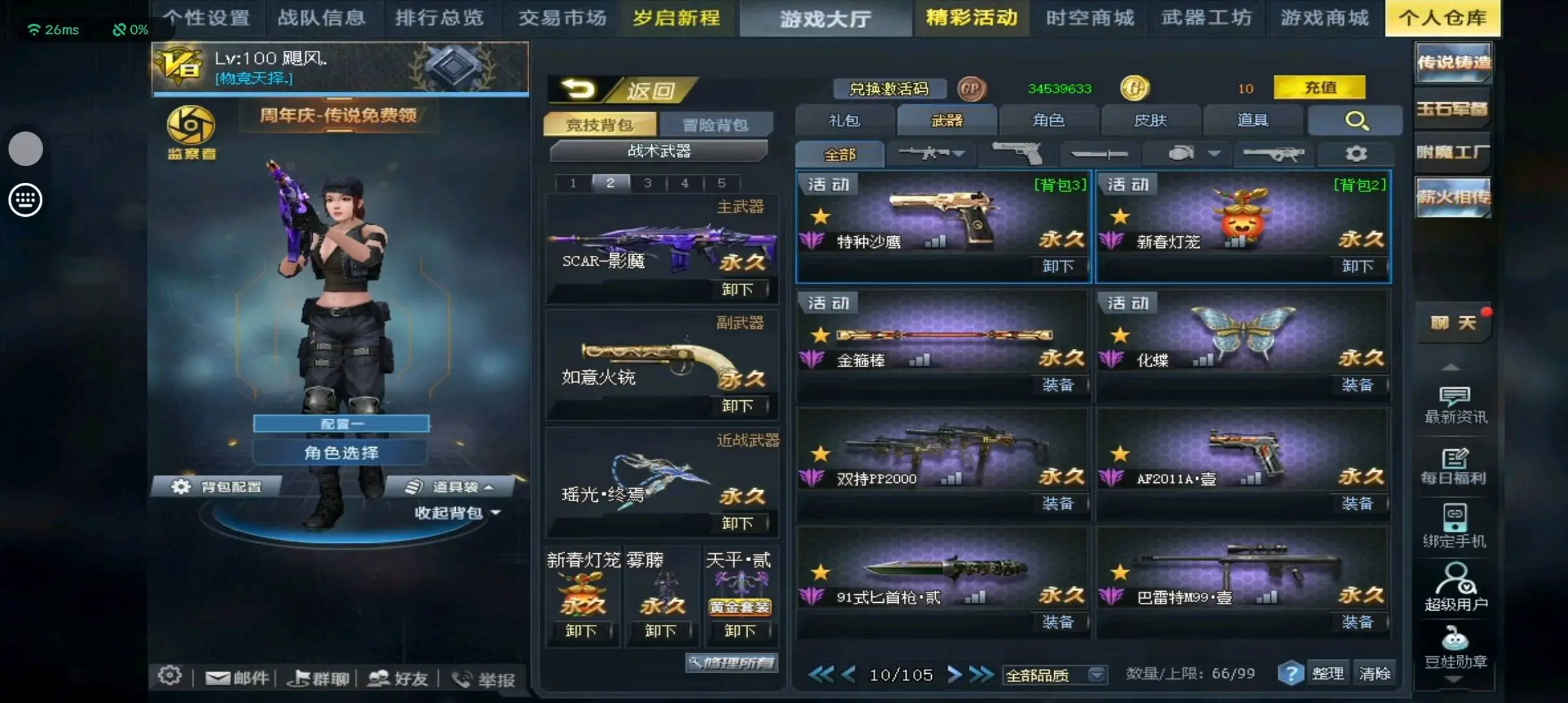
Task: Click the magnifier search icon
Action: [x=1356, y=120]
